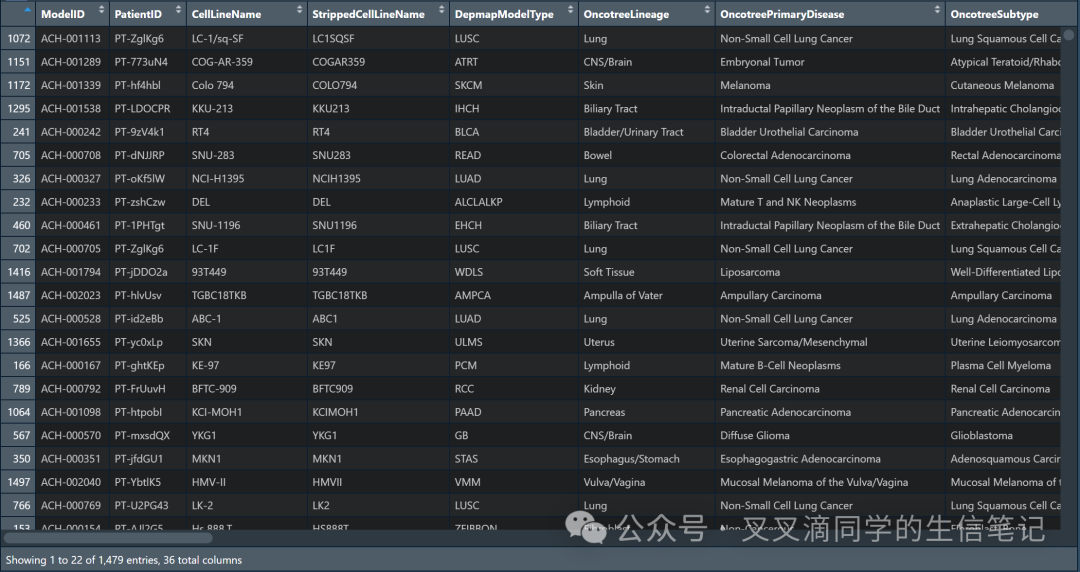Sort by CellLineName using its sort arrows
Image resolution: width=1080 pixels, height=572 pixels.
pos(299,10)
